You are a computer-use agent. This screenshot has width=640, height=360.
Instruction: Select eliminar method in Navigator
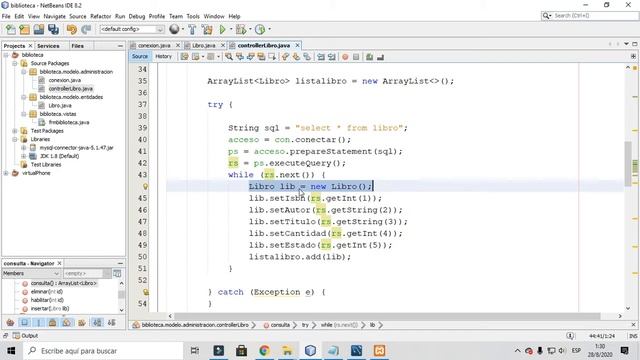click(47, 292)
